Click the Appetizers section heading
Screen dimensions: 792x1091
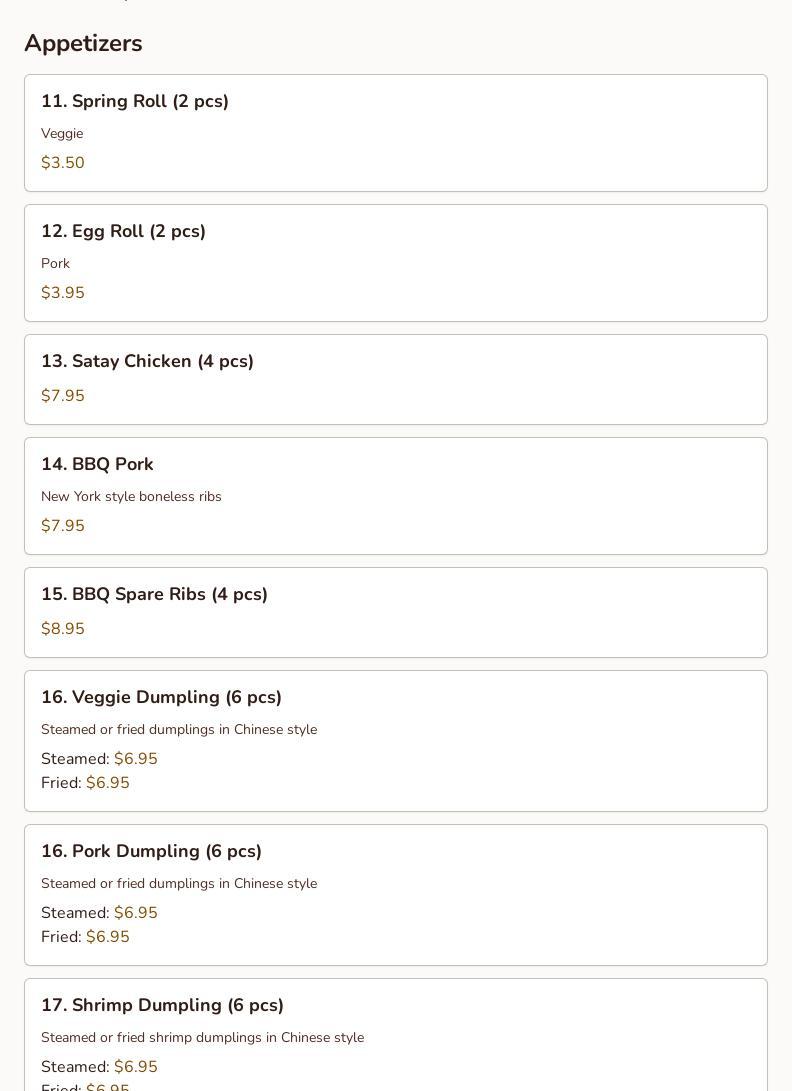84,43
